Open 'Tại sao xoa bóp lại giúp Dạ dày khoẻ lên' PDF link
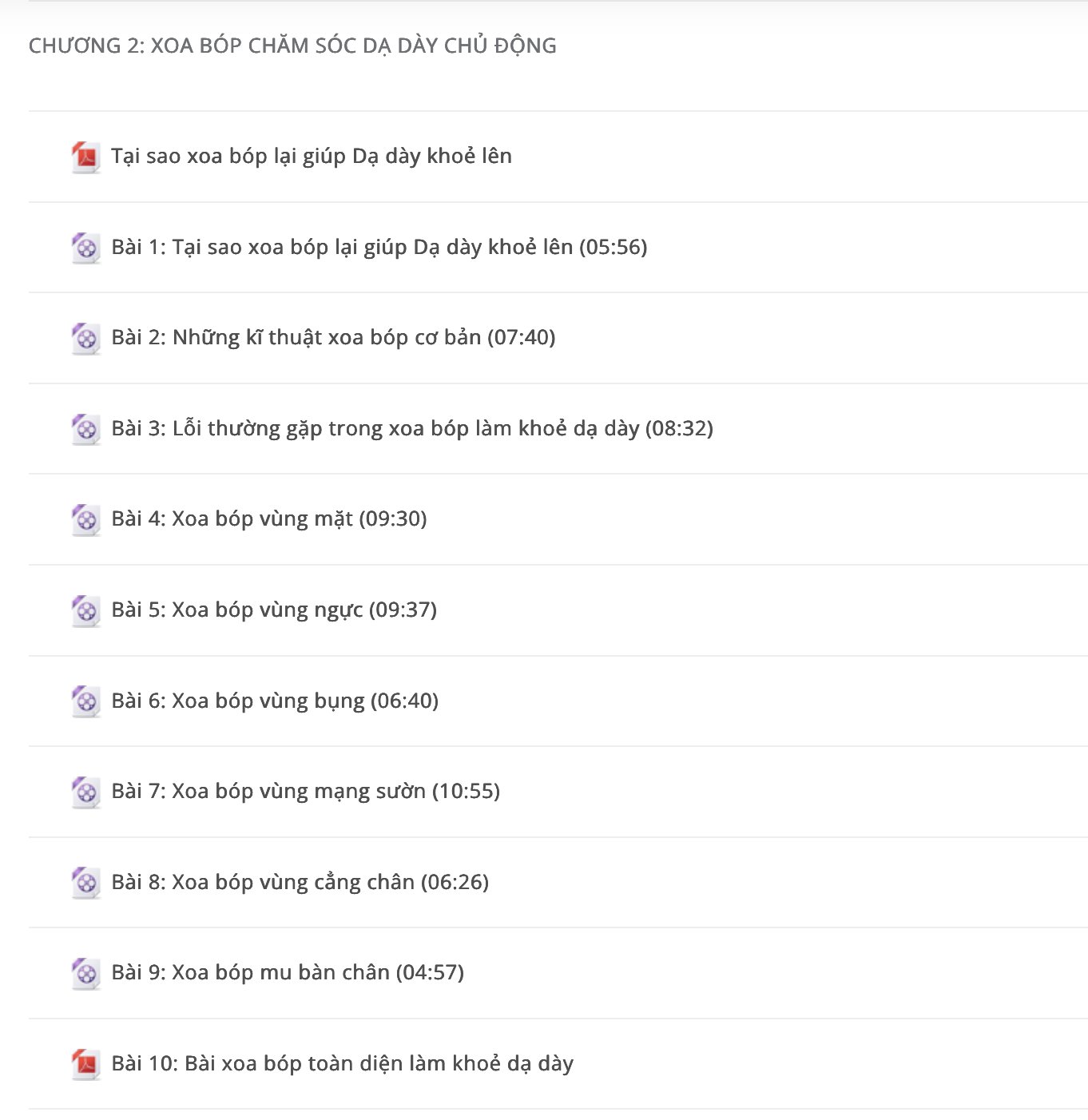The width and height of the screenshot is (1088, 1120). [x=312, y=156]
